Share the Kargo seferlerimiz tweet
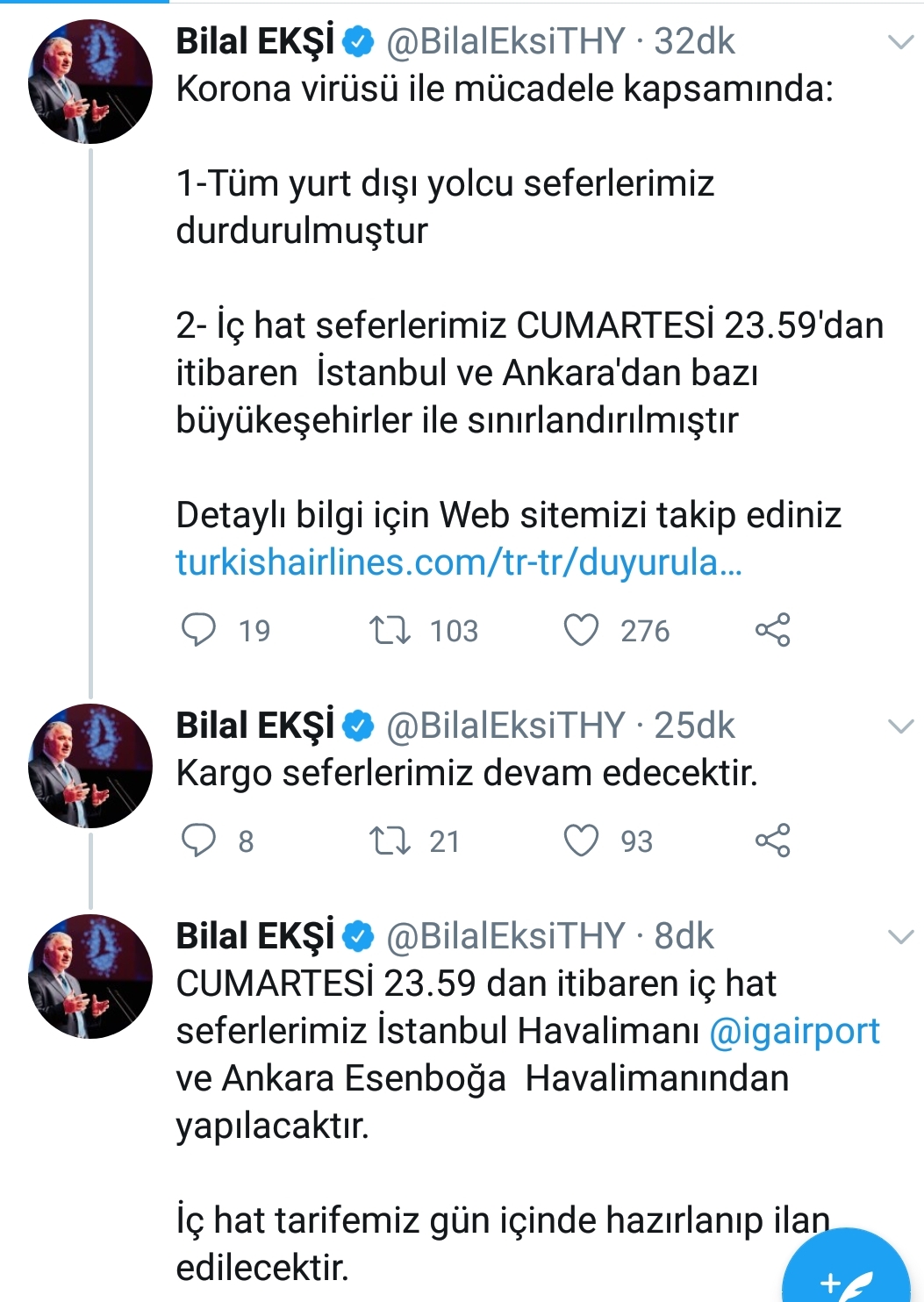 (772, 841)
